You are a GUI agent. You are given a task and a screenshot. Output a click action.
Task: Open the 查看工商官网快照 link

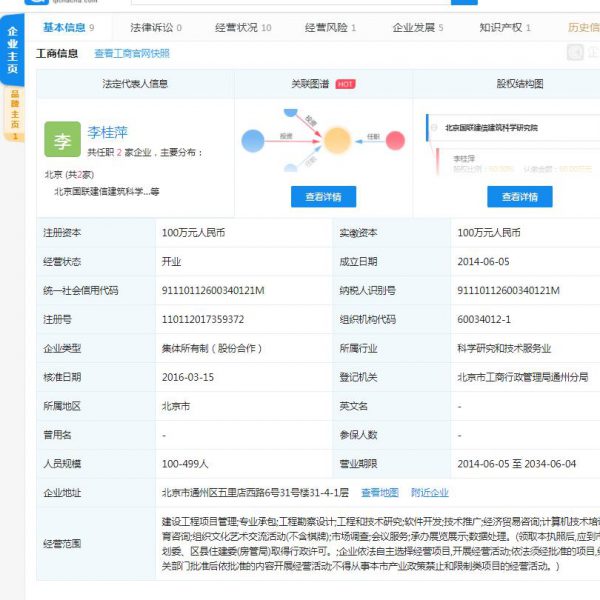pos(132,54)
